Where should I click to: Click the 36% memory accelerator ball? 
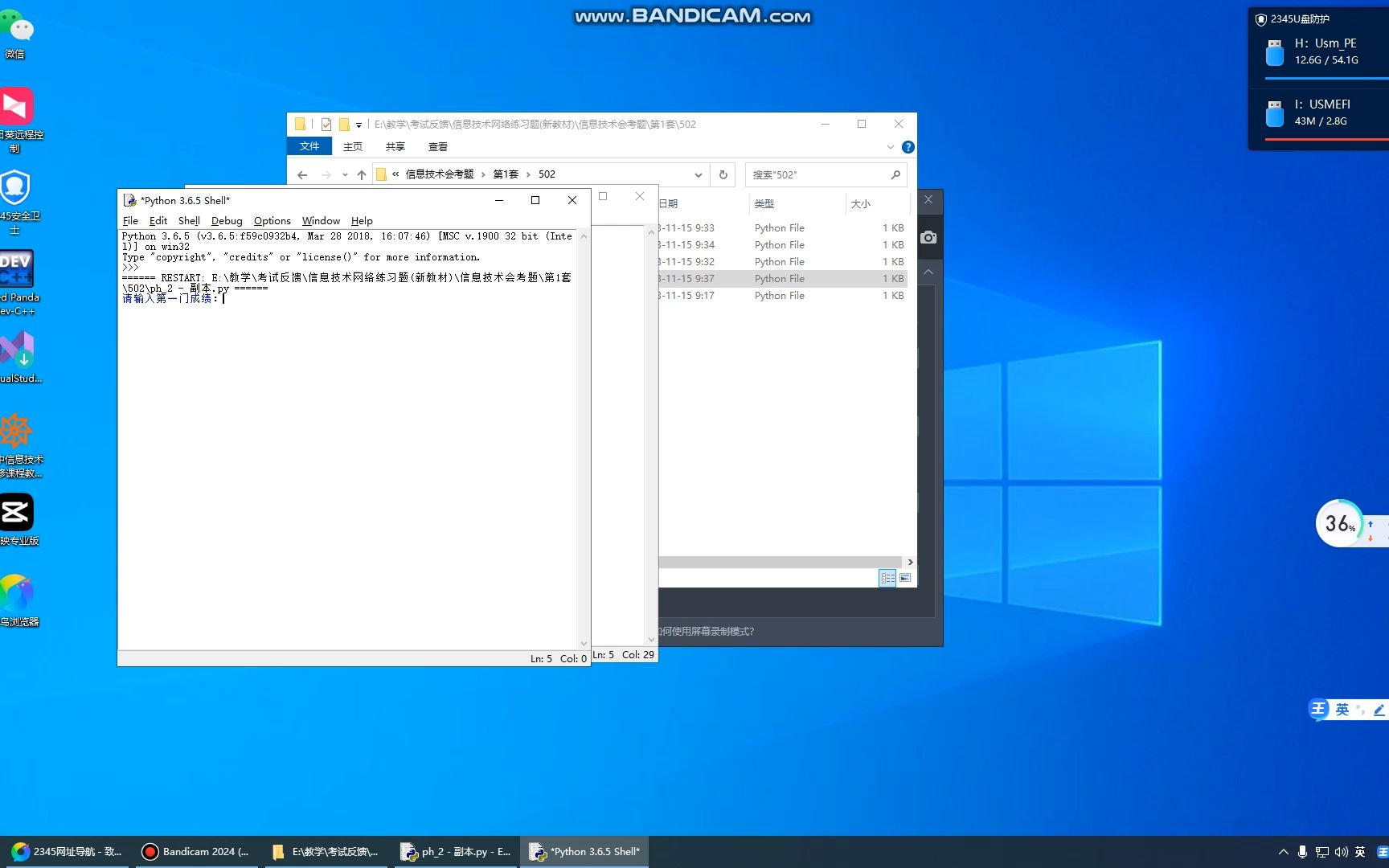[x=1340, y=524]
